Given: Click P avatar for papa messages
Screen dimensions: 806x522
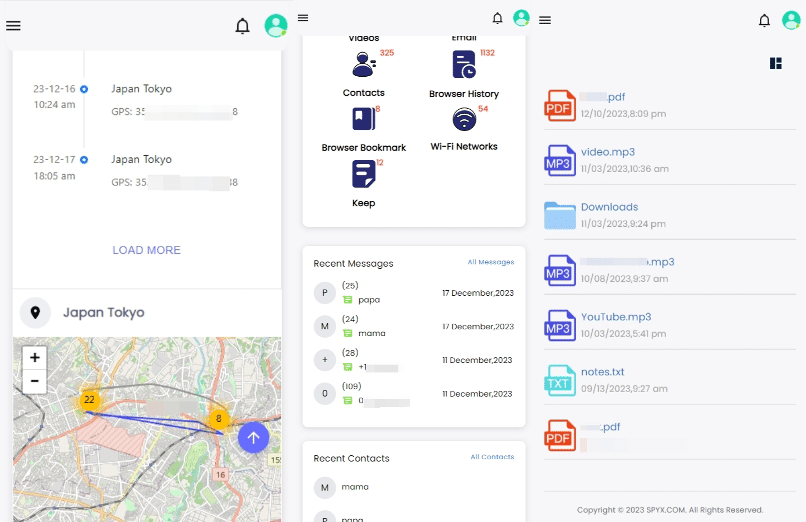Looking at the screenshot, I should point(325,293).
